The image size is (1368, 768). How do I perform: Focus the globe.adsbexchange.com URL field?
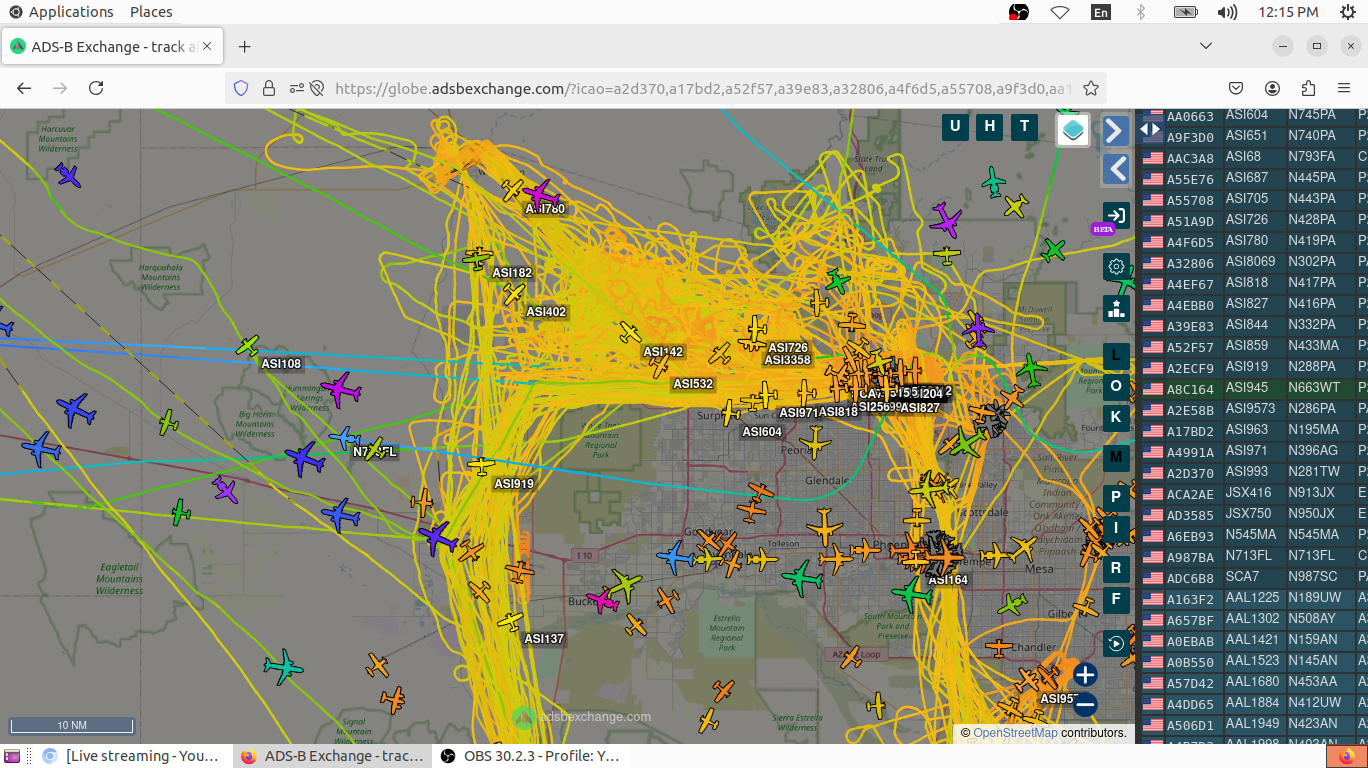[703, 88]
